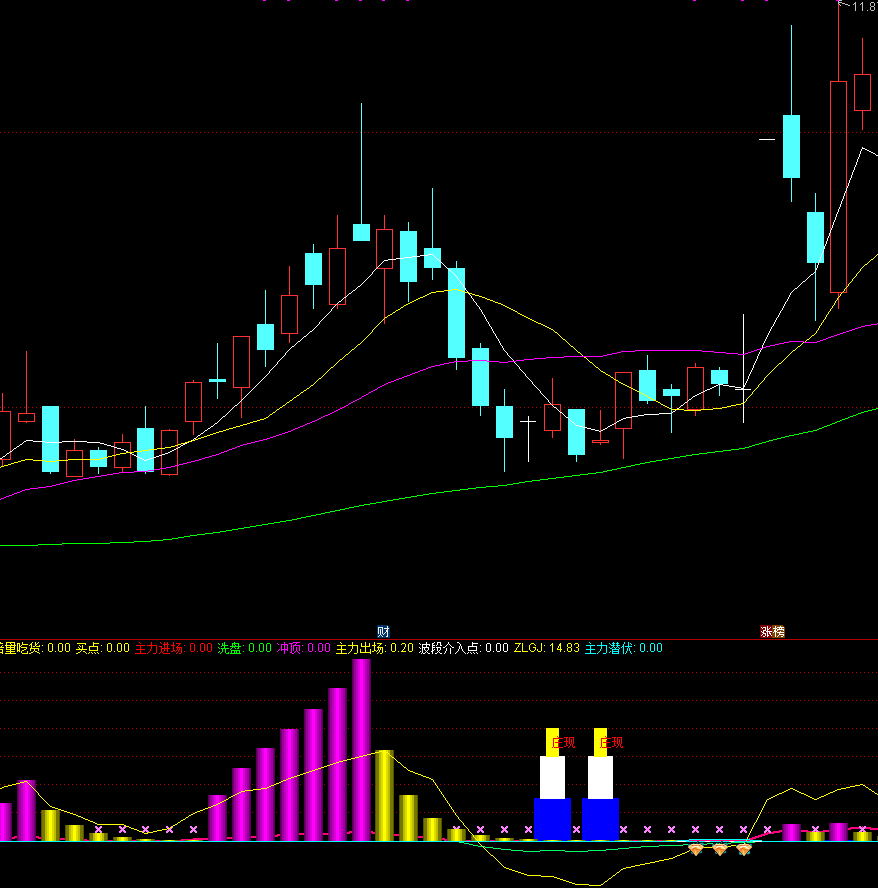Select the middle orange diamond signal icon
Image resolution: width=878 pixels, height=888 pixels.
[x=720, y=849]
